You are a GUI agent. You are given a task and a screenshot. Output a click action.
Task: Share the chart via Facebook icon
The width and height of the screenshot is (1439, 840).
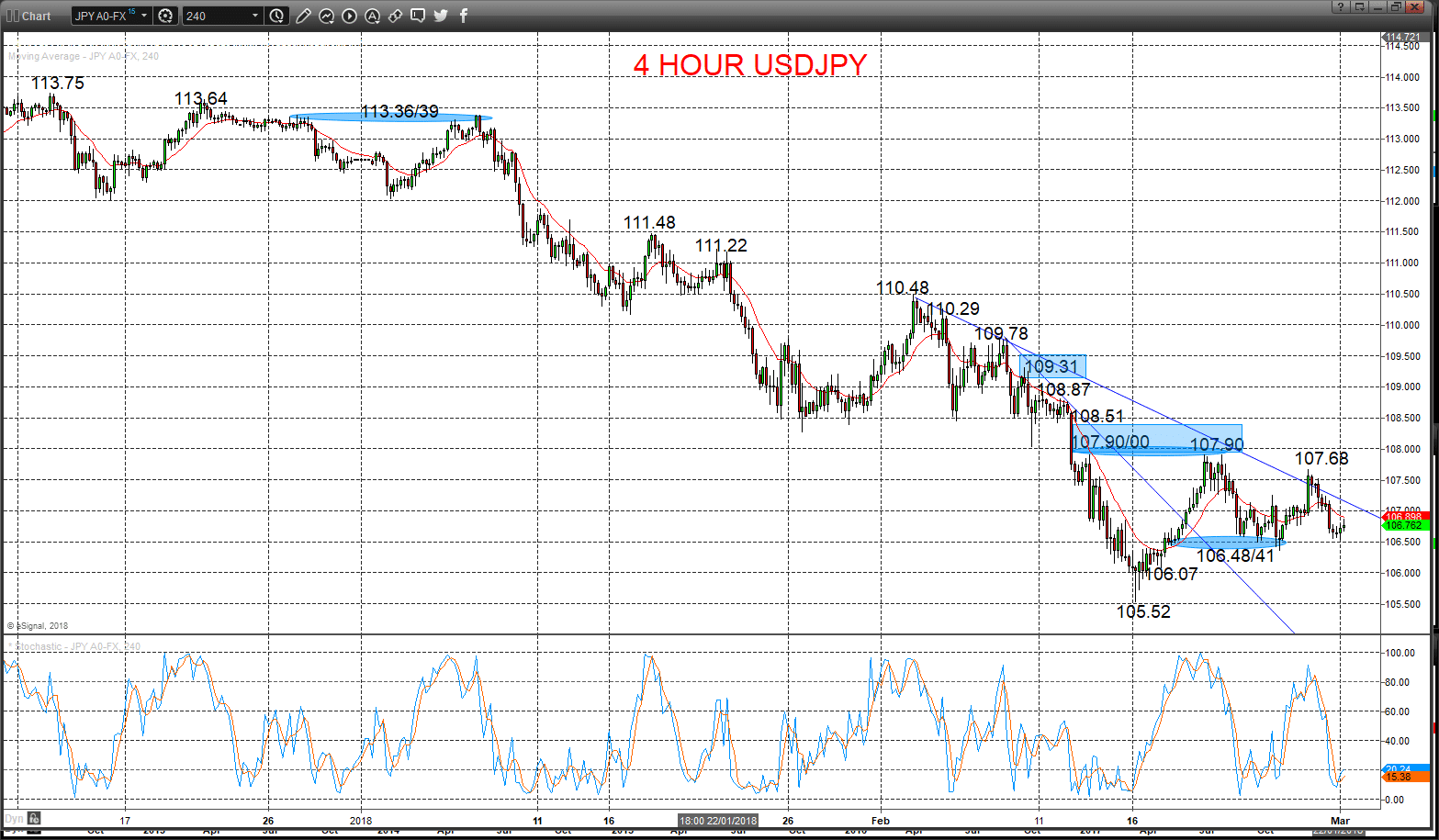coord(464,16)
